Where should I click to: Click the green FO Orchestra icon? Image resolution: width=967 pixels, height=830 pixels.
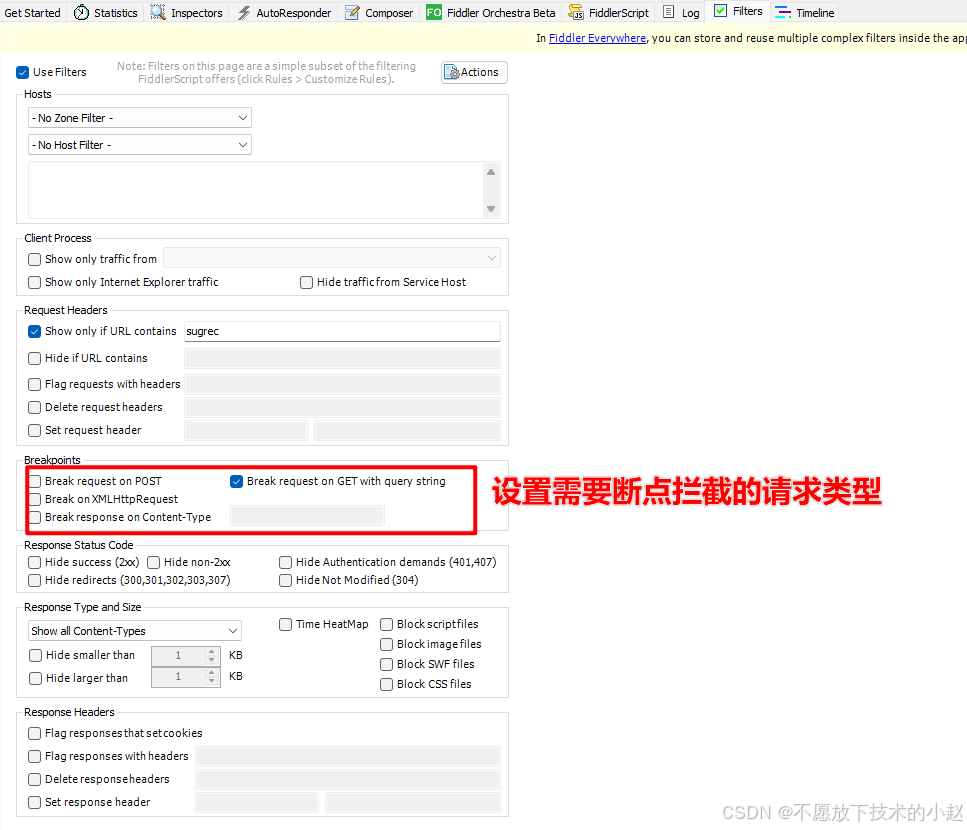pyautogui.click(x=434, y=12)
